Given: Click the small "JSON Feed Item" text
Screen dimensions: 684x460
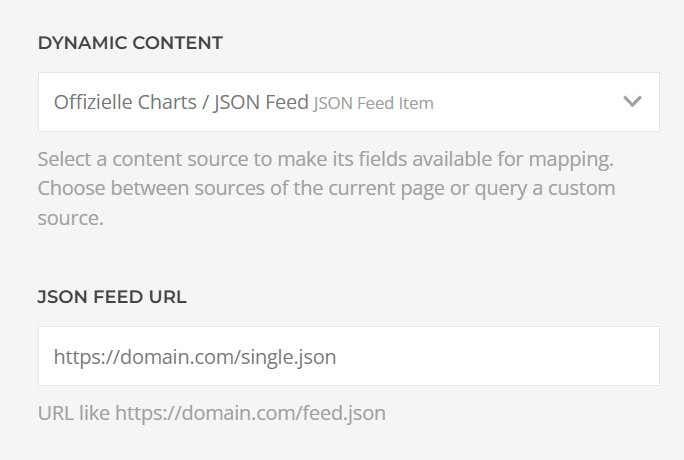Looking at the screenshot, I should pos(373,103).
